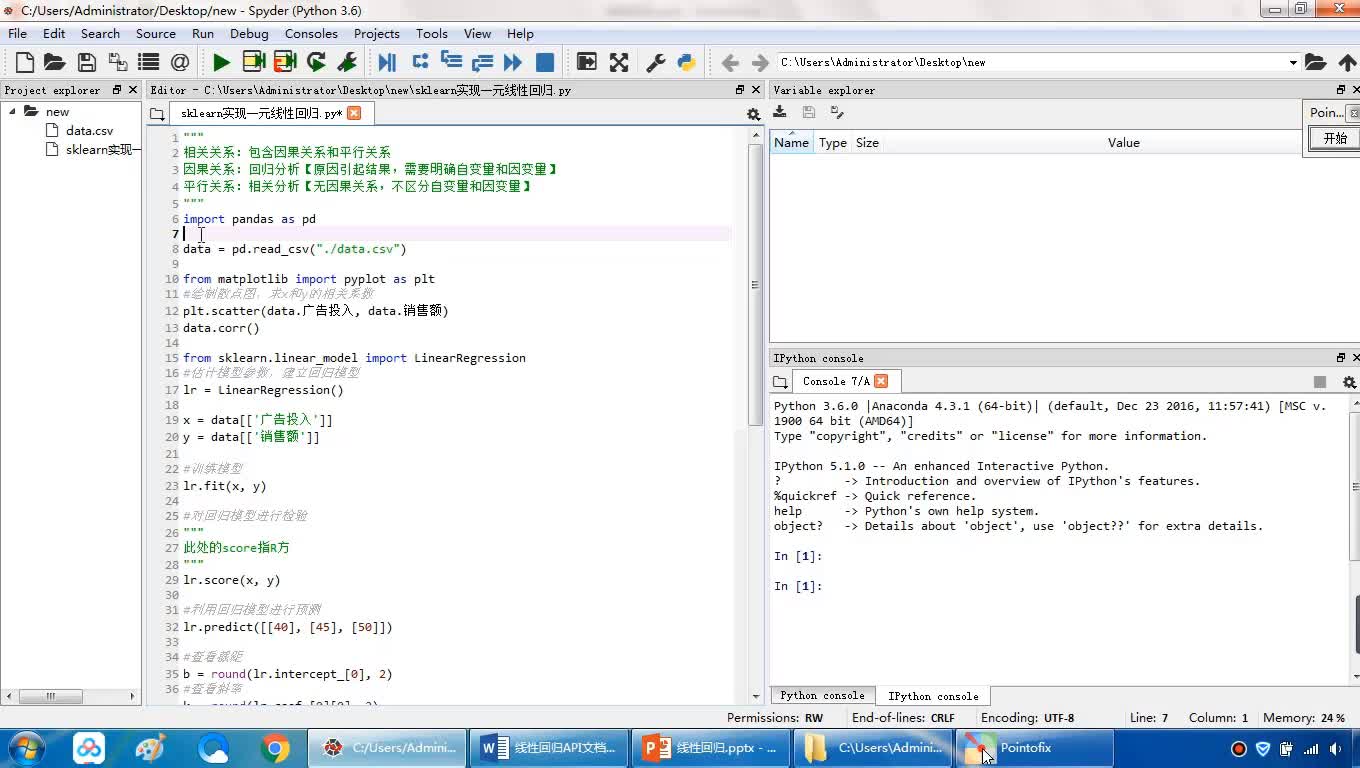Click the Re-run last script icon
Viewport: 1360px width, 768px height.
click(x=316, y=62)
